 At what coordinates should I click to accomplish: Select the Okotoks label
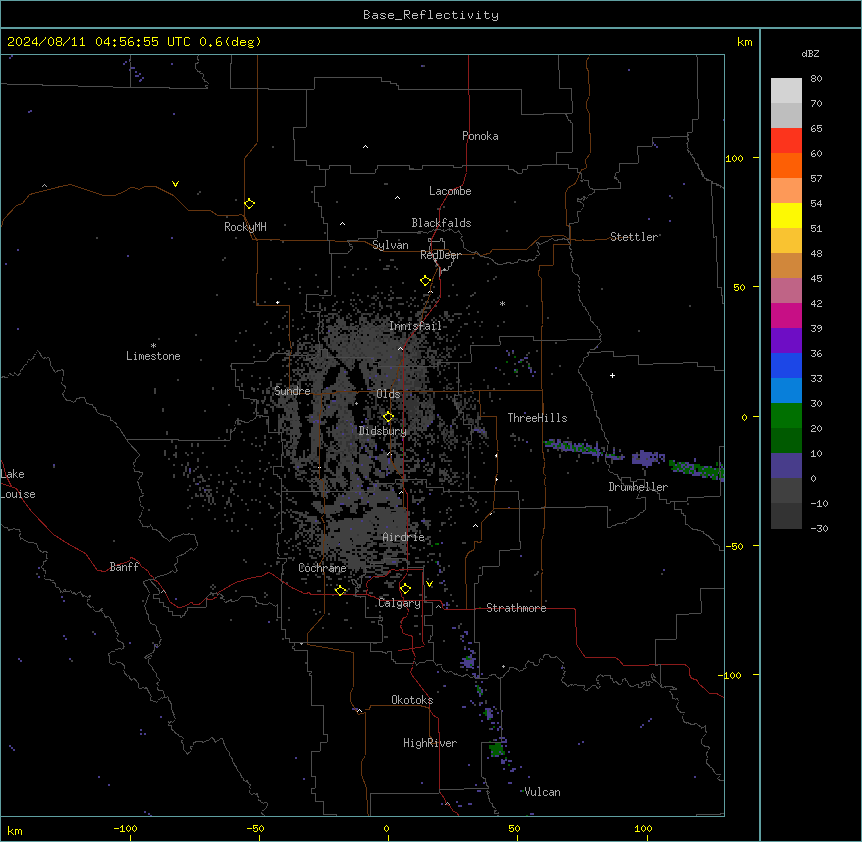coord(412,700)
